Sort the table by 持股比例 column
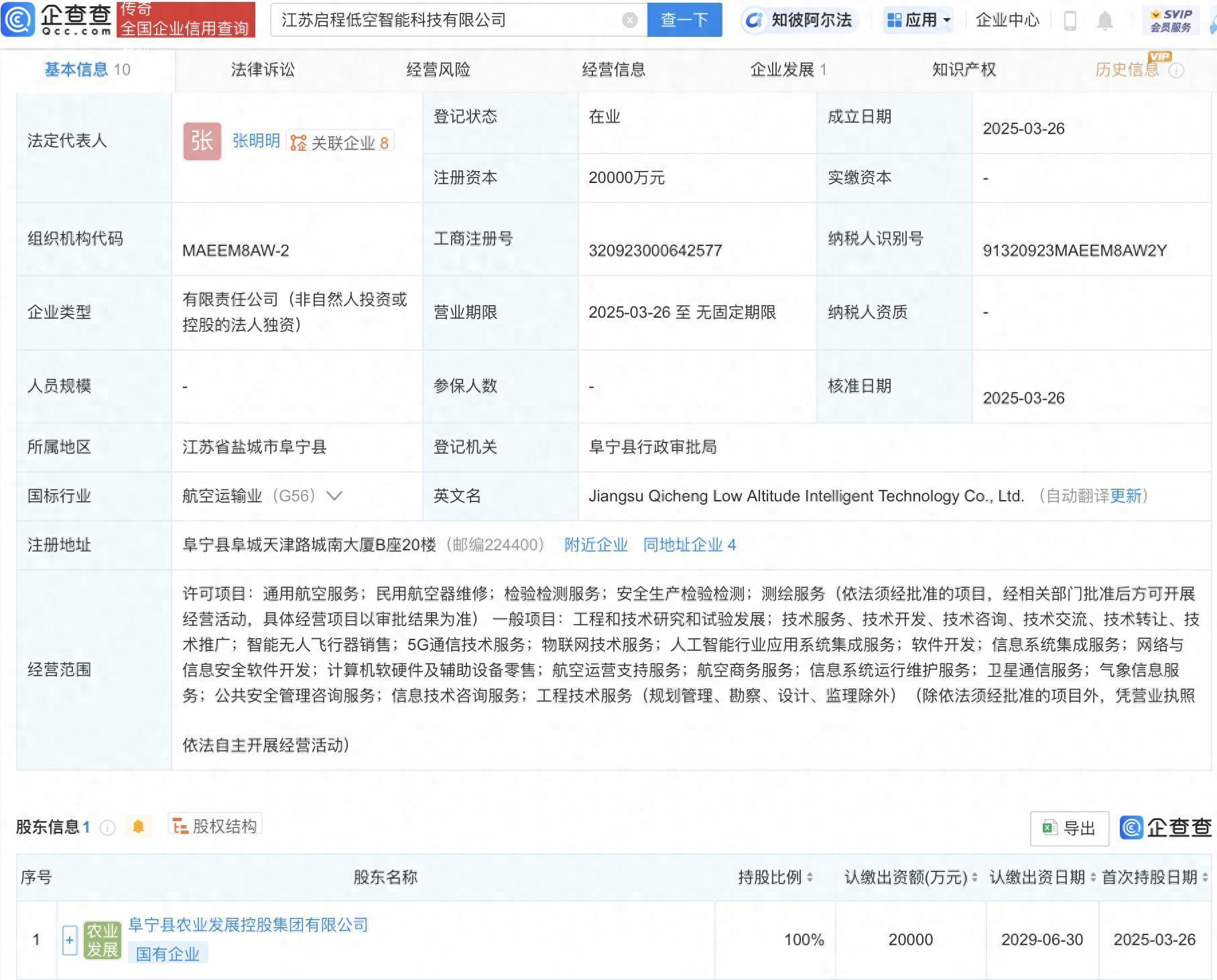This screenshot has width=1217, height=980. pos(811,877)
